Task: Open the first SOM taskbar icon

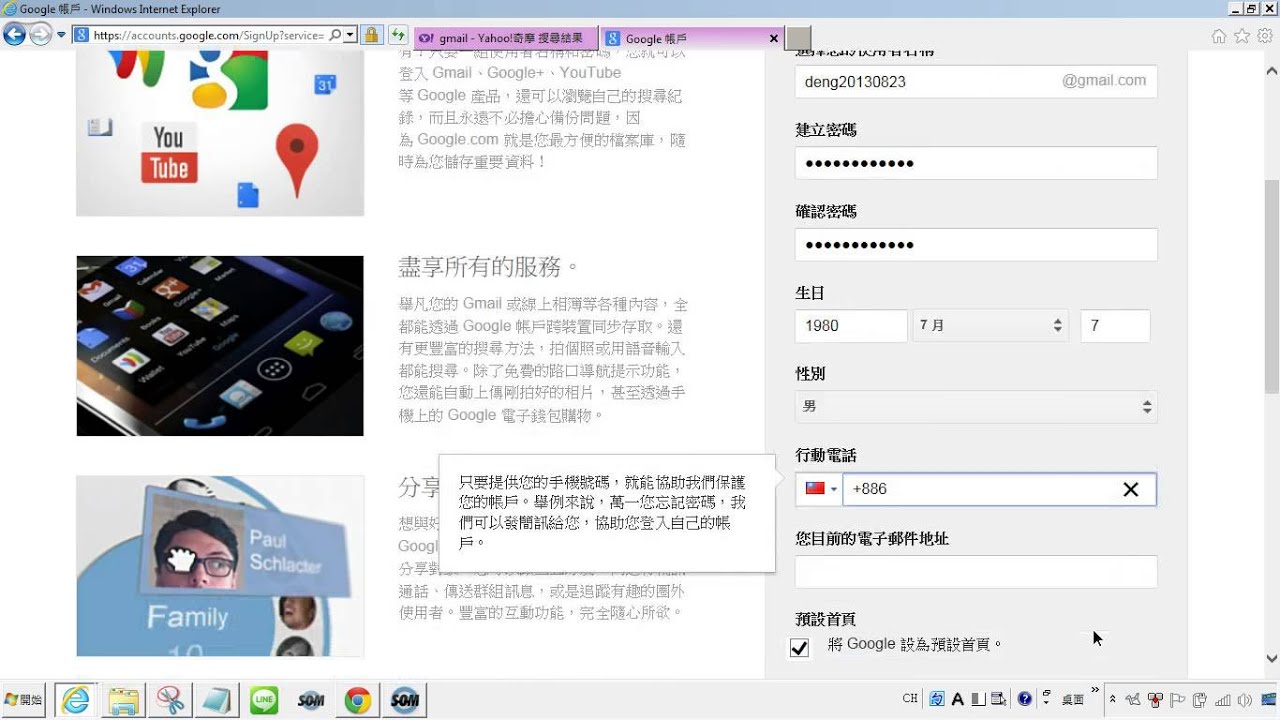Action: click(x=311, y=700)
